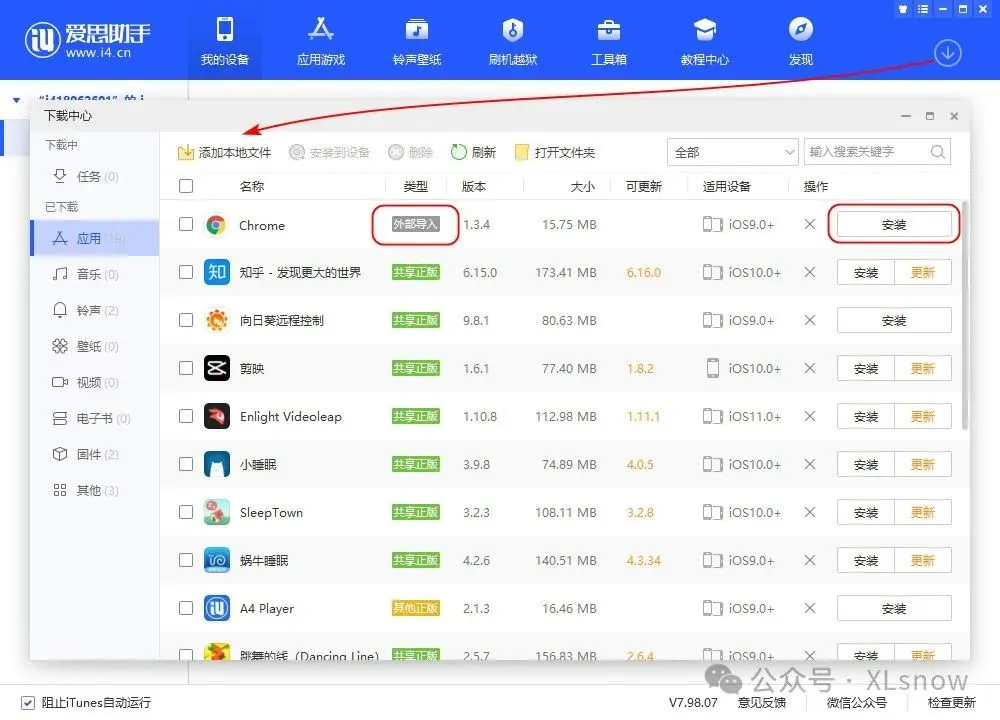Select 铃声 in the sidebar
The width and height of the screenshot is (1000, 720).
(x=94, y=311)
